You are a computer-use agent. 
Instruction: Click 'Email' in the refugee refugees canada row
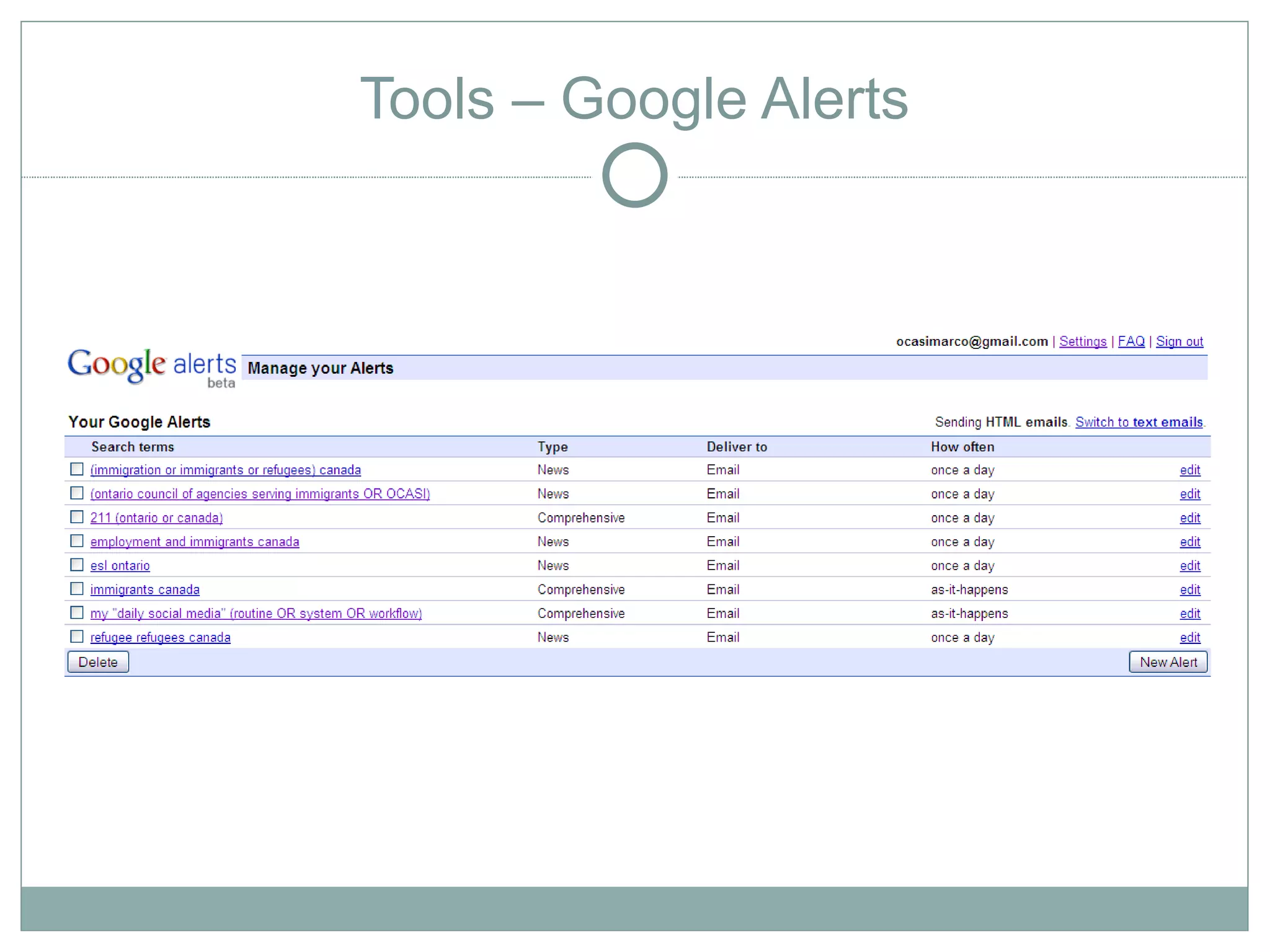[723, 637]
